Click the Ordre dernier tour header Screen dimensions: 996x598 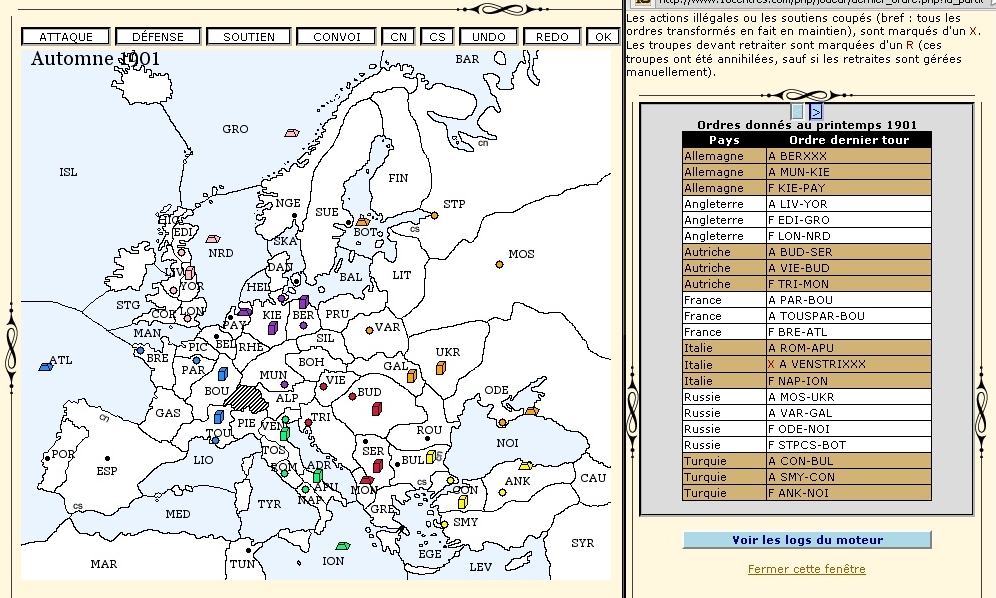849,140
